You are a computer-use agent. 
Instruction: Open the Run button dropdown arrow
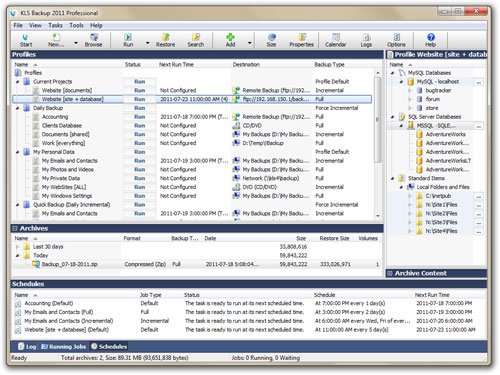(148, 43)
